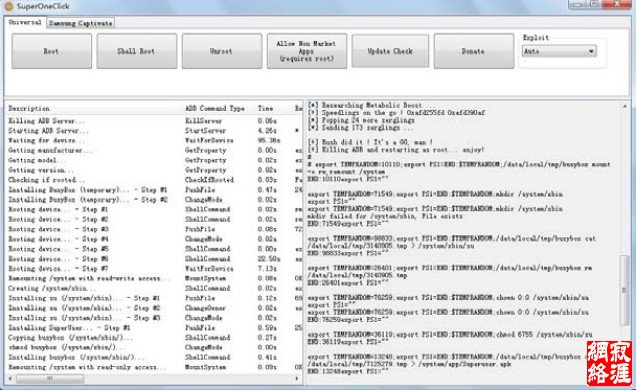Click the ChangeOwner command type cell
637x391 pixels.
(205, 308)
